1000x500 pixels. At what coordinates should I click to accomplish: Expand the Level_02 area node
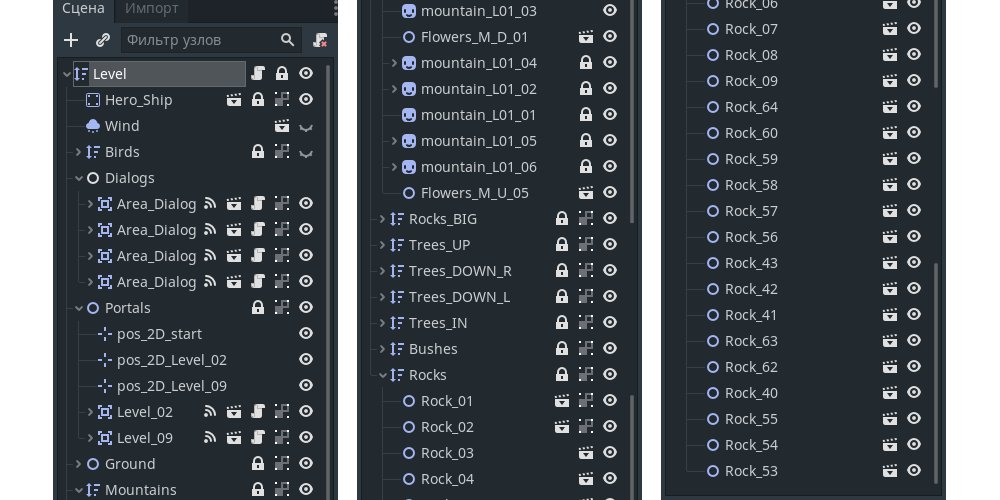pyautogui.click(x=91, y=412)
